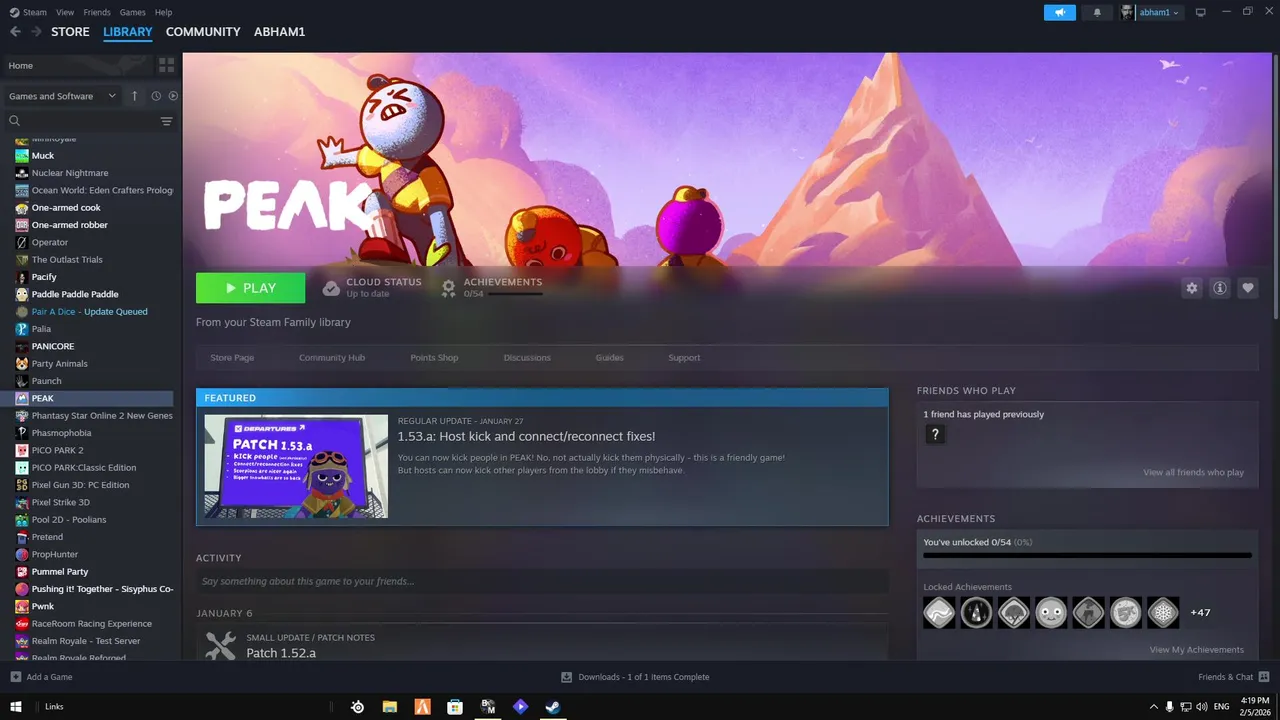Click the Cloud Status icon
This screenshot has height=720, width=1280.
point(331,288)
